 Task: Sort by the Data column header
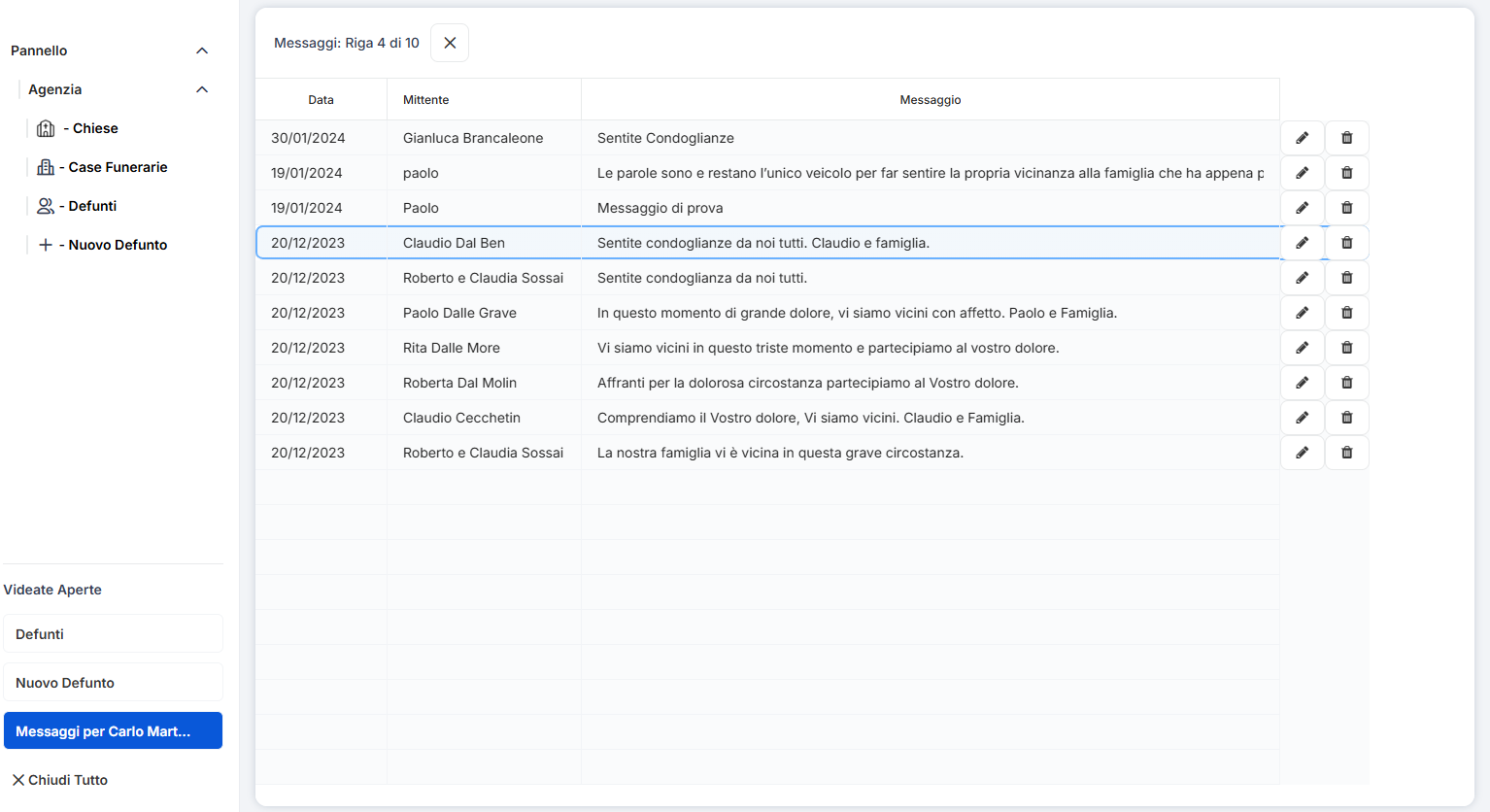tap(321, 100)
